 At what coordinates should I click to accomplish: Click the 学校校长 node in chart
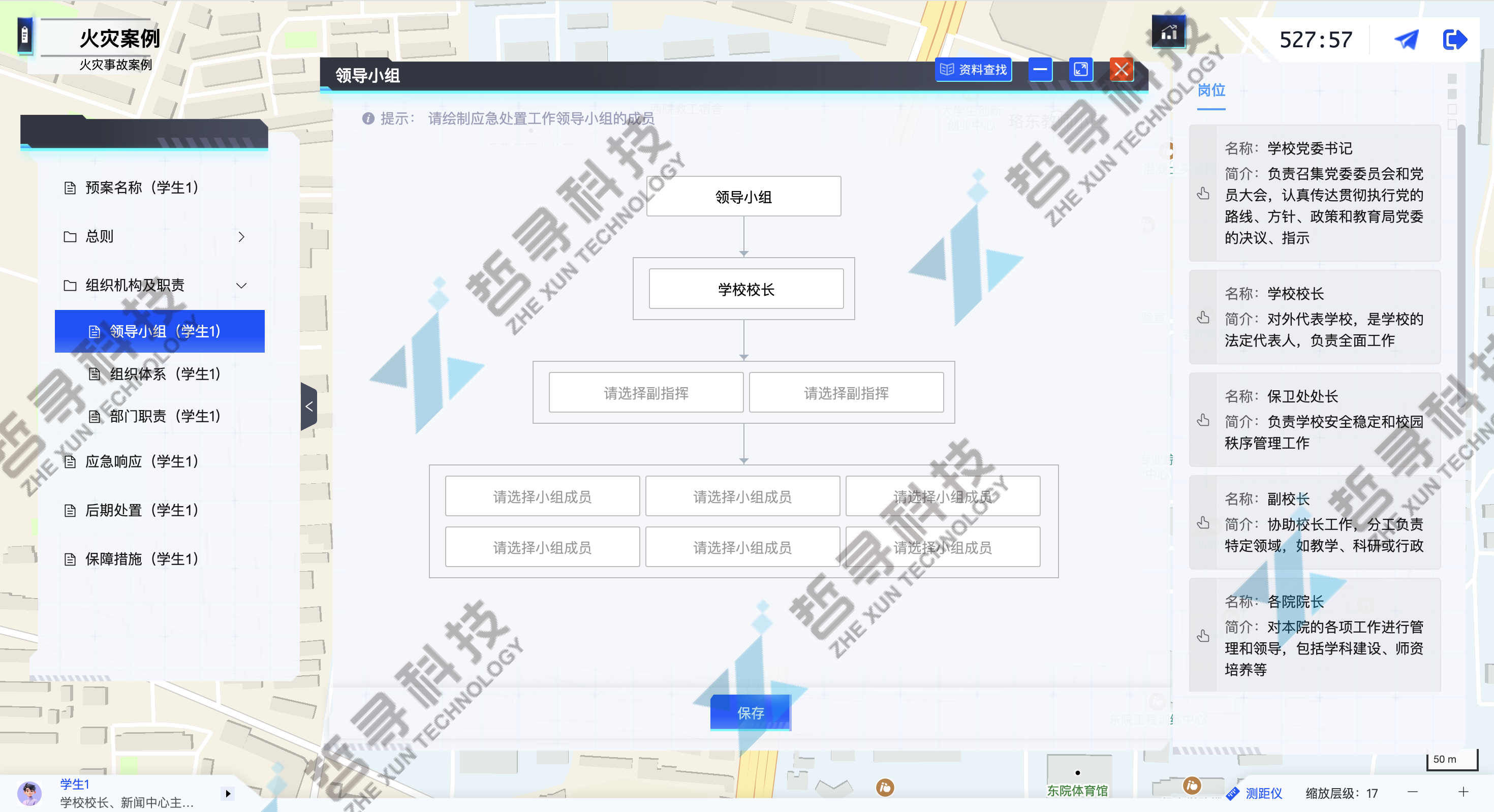point(746,289)
